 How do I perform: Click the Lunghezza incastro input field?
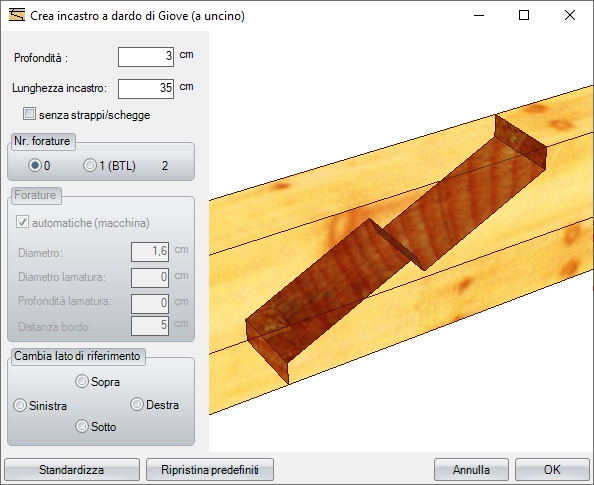tap(146, 89)
